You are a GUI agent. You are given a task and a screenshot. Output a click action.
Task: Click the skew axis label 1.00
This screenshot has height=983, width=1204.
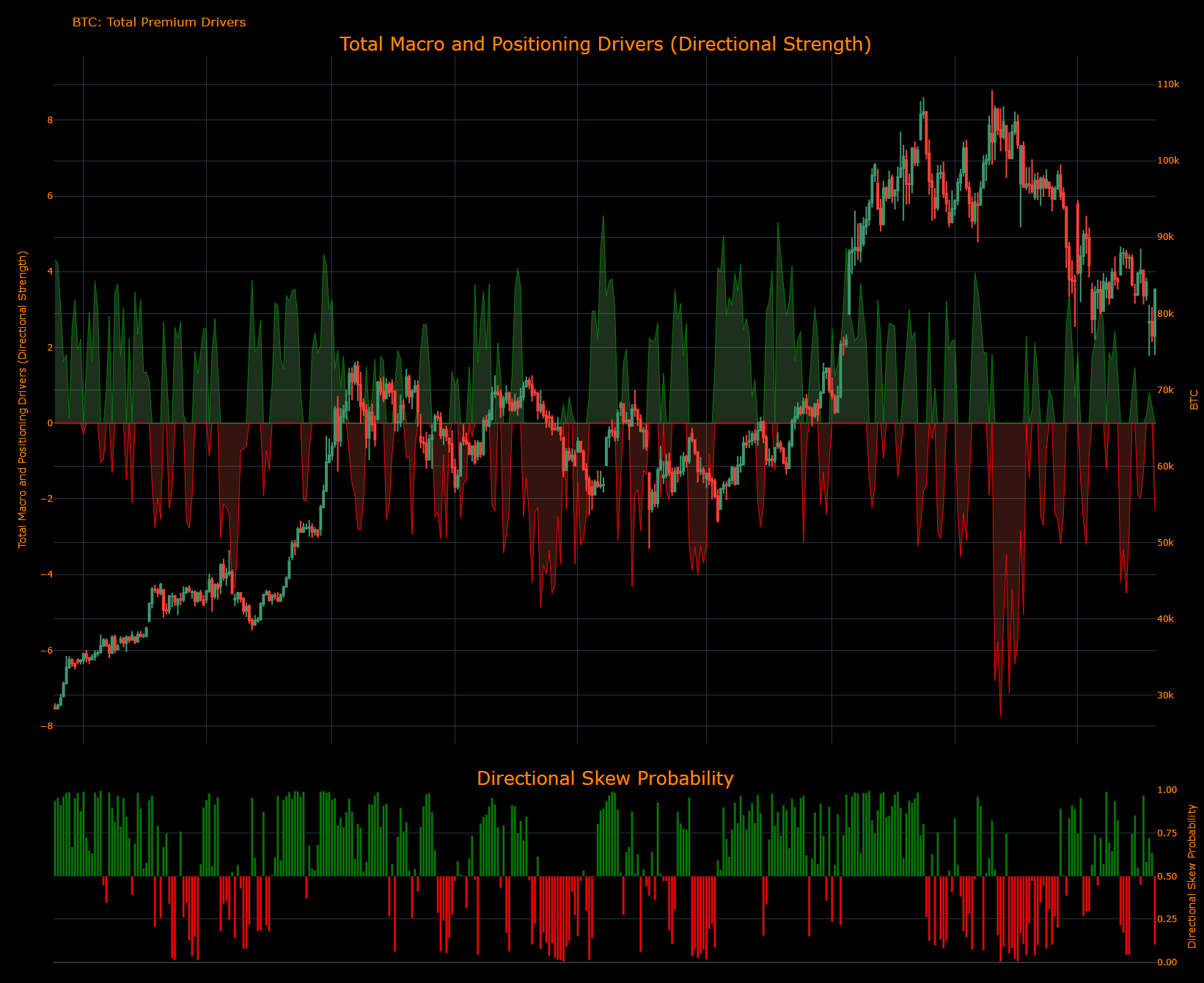click(1167, 790)
